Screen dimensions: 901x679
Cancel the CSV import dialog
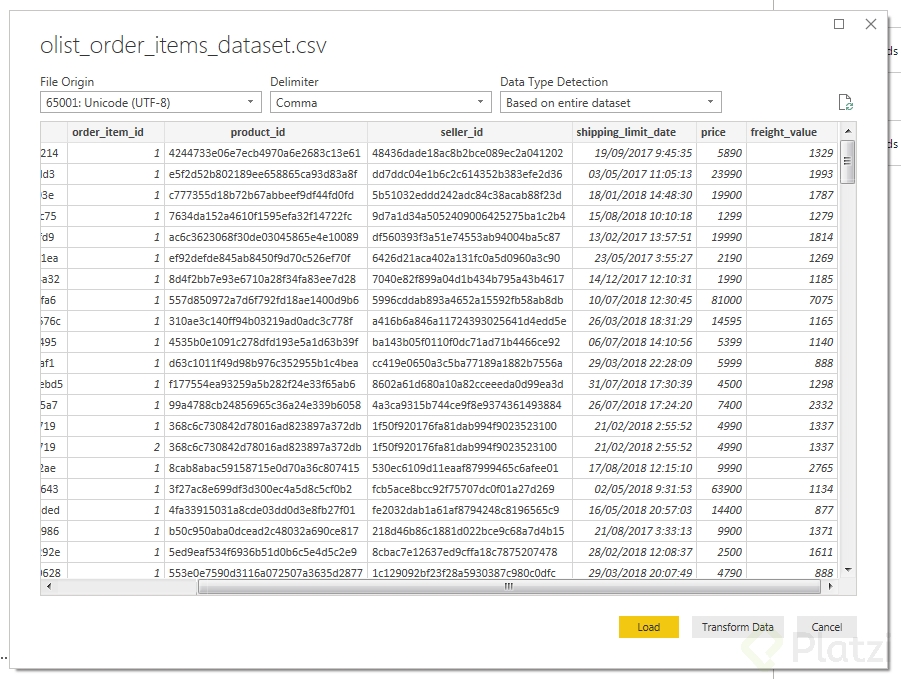pos(826,627)
